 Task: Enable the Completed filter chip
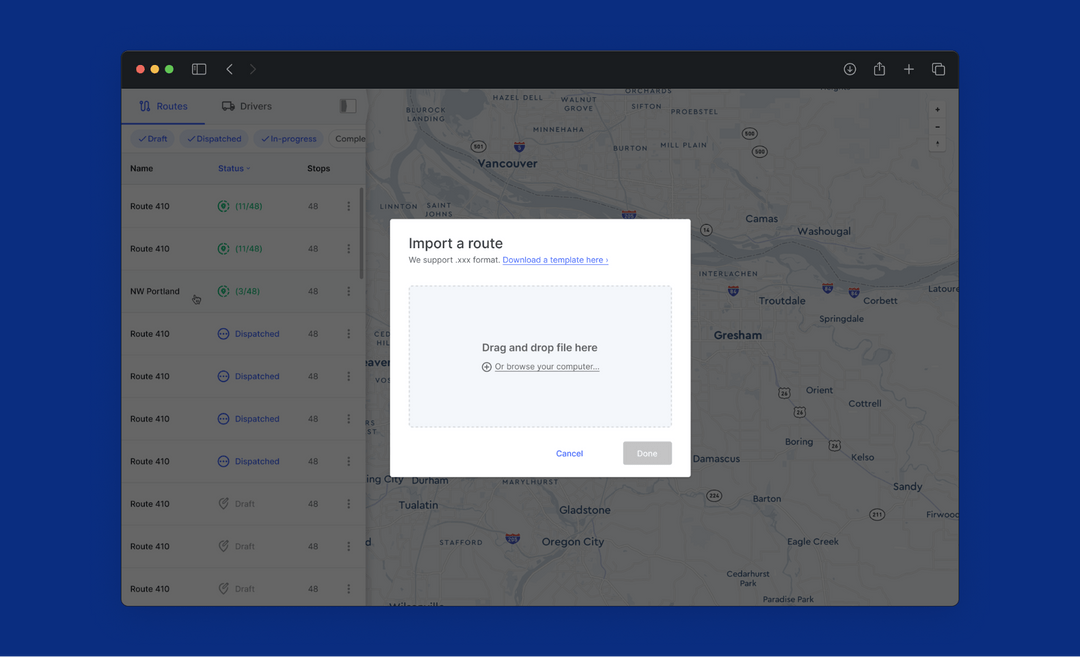tap(349, 138)
